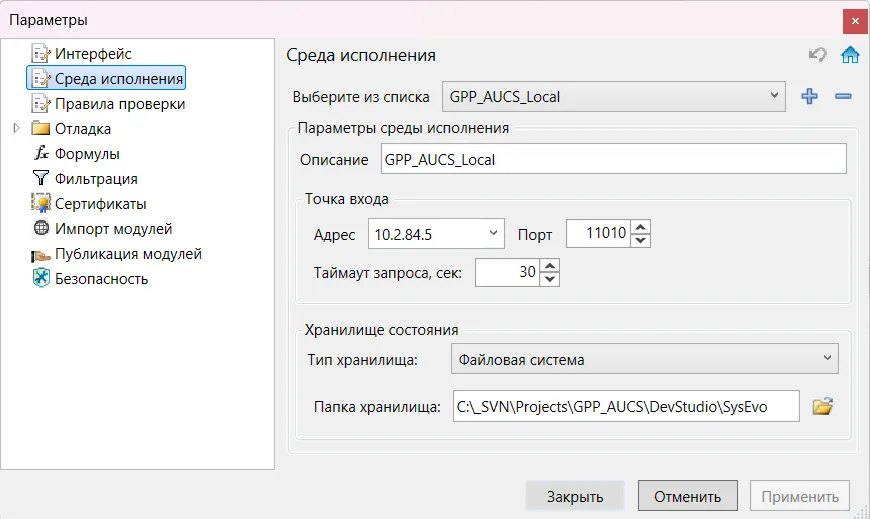Image resolution: width=870 pixels, height=519 pixels.
Task: Select Правила проверки in the tree
Action: [120, 104]
